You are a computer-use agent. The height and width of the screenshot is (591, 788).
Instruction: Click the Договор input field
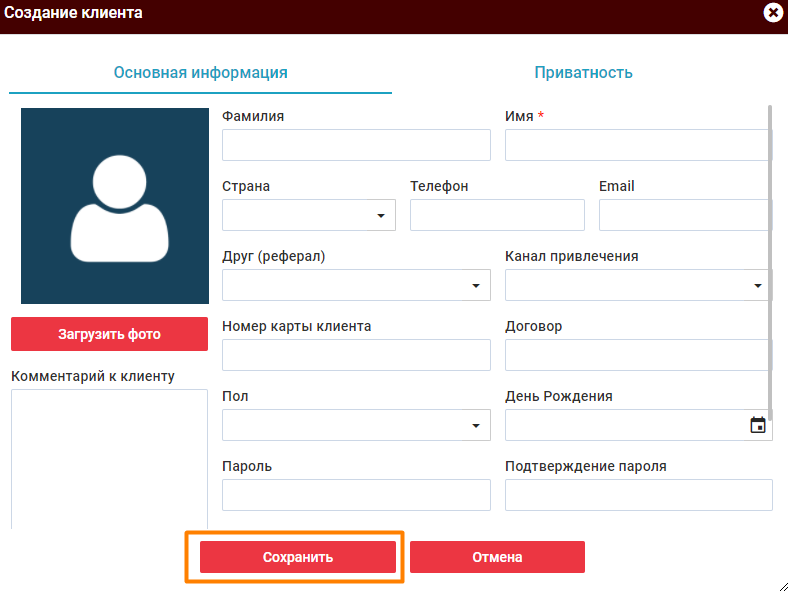638,355
